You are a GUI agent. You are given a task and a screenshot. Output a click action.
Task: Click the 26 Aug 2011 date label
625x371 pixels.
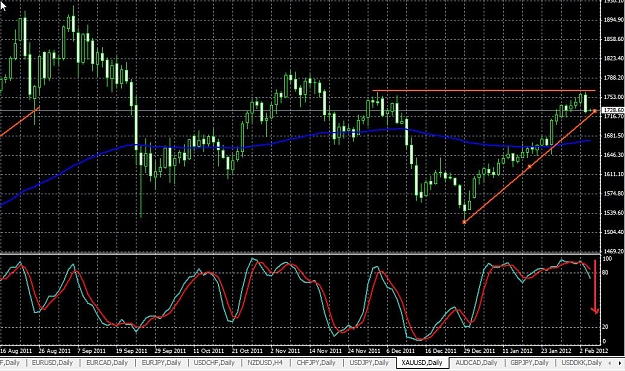[55, 351]
